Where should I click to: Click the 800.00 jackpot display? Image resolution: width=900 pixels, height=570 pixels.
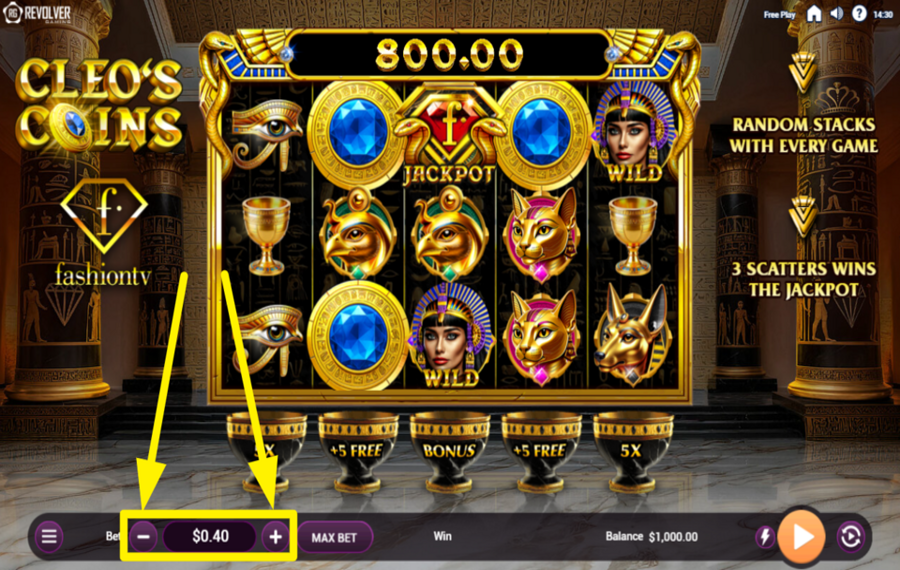click(449, 55)
